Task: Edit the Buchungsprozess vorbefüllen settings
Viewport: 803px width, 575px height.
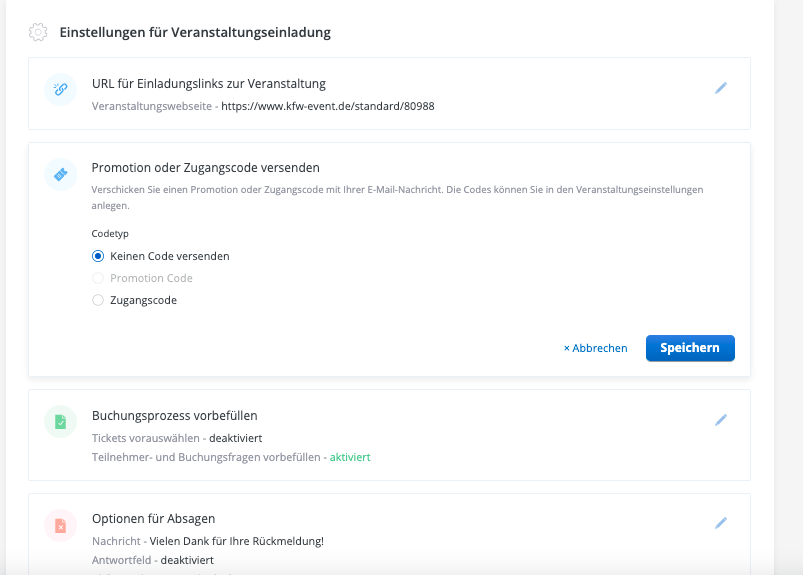Action: pos(720,420)
